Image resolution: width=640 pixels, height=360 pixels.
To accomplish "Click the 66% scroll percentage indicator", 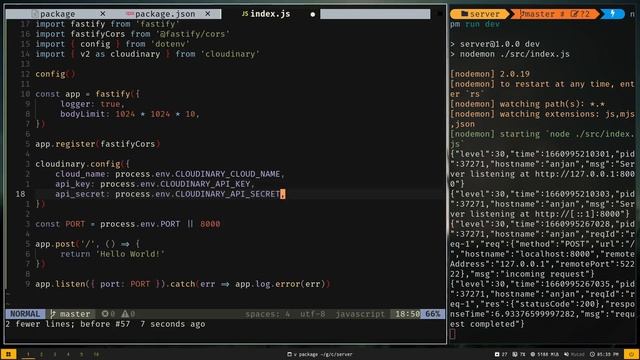I will pyautogui.click(x=433, y=314).
